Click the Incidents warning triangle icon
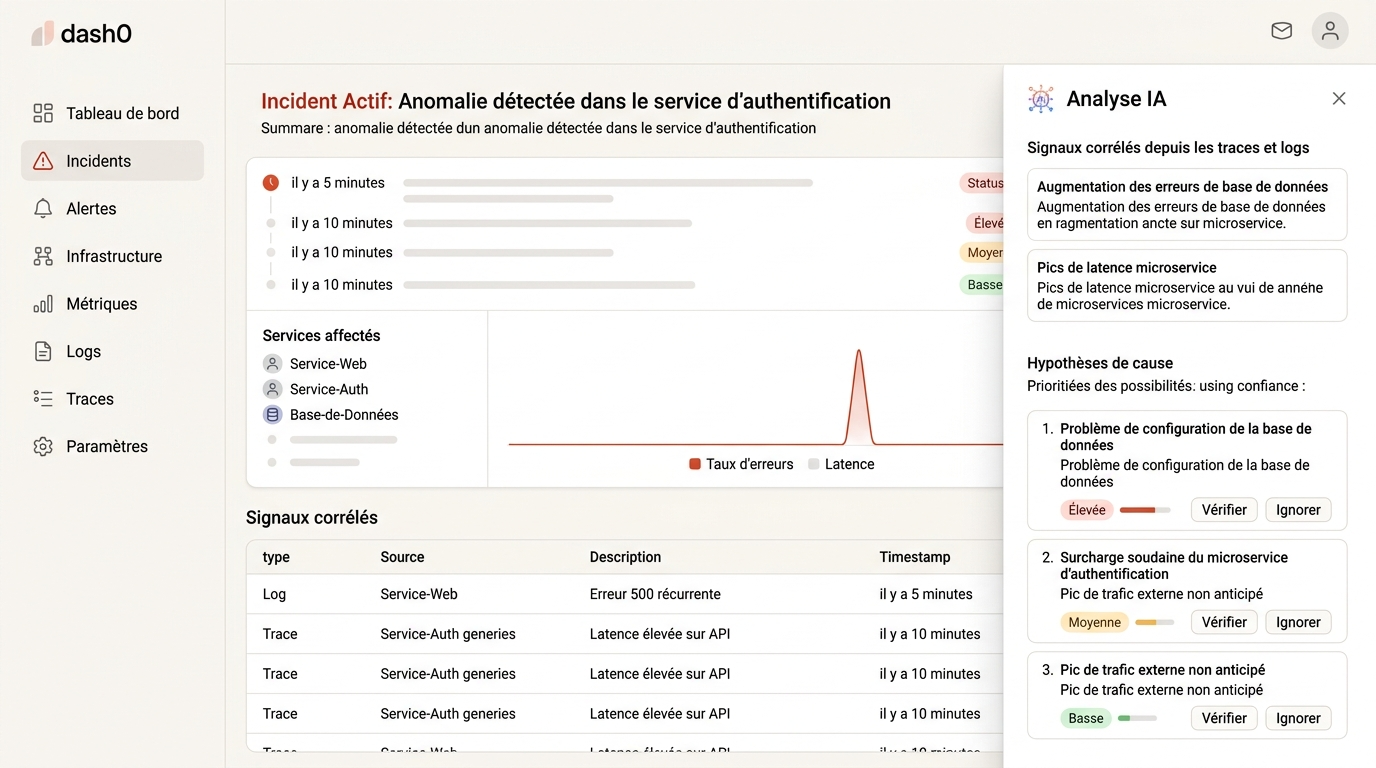Viewport: 1376px width, 768px height. [x=43, y=161]
